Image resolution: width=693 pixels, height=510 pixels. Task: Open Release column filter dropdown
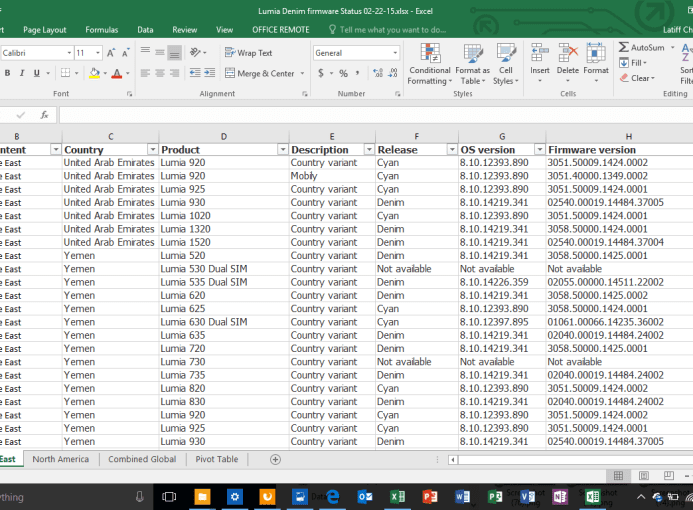pos(452,150)
